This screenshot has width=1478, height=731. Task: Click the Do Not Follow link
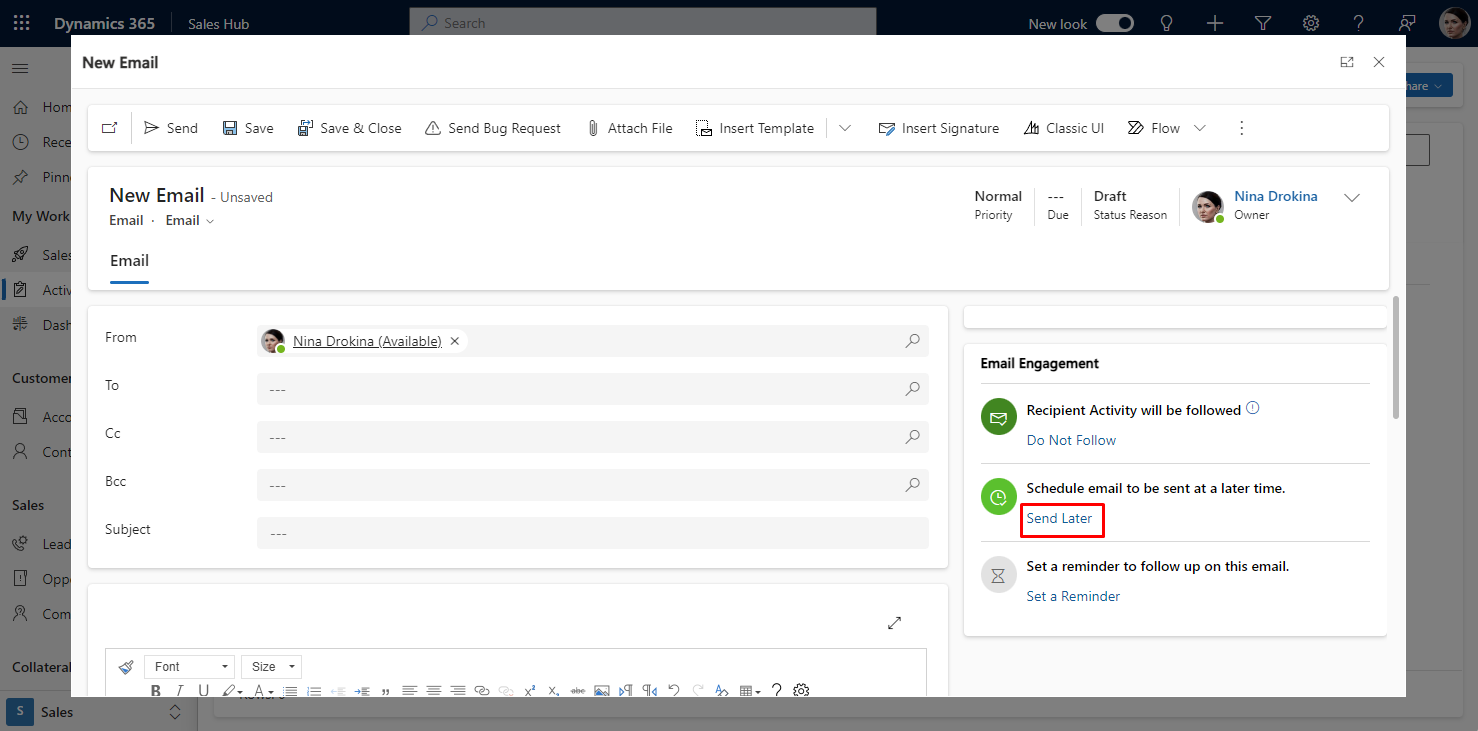click(1071, 440)
